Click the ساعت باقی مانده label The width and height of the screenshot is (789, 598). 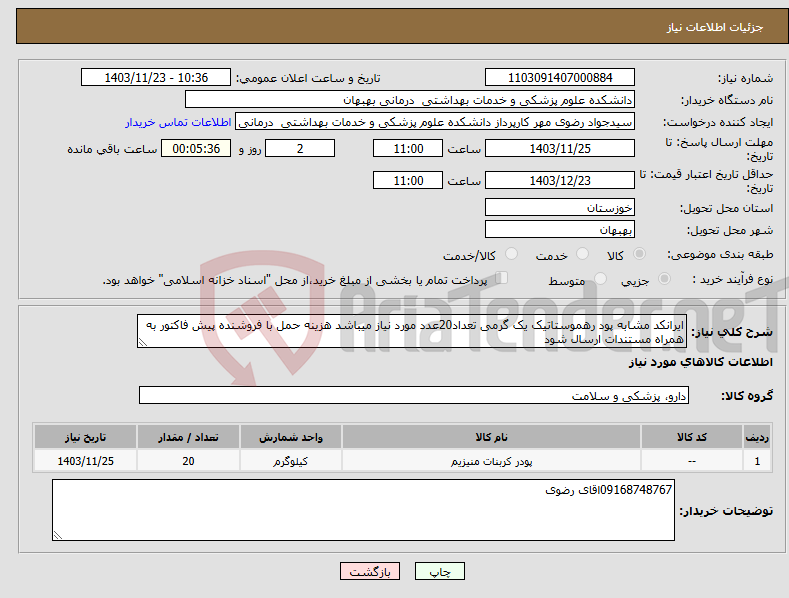[x=112, y=149]
